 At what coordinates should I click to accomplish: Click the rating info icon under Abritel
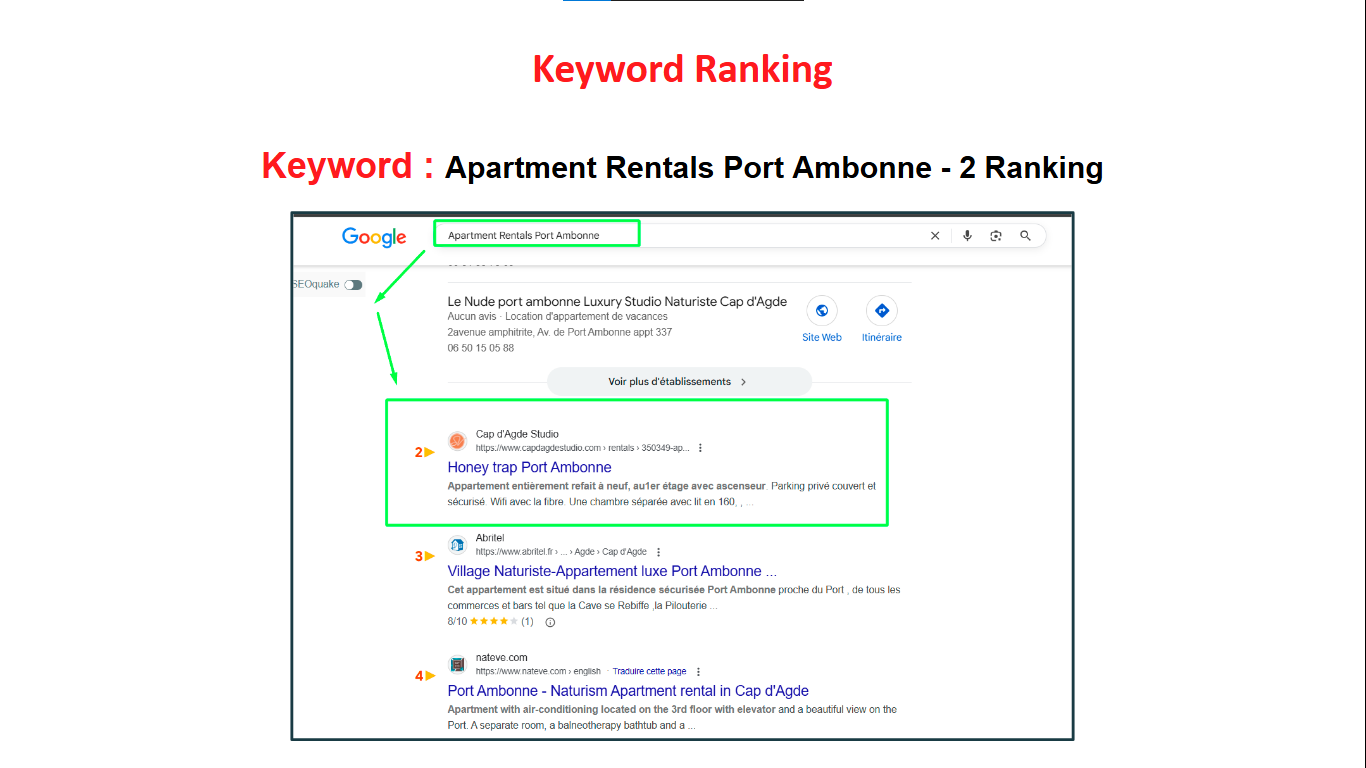click(x=550, y=622)
